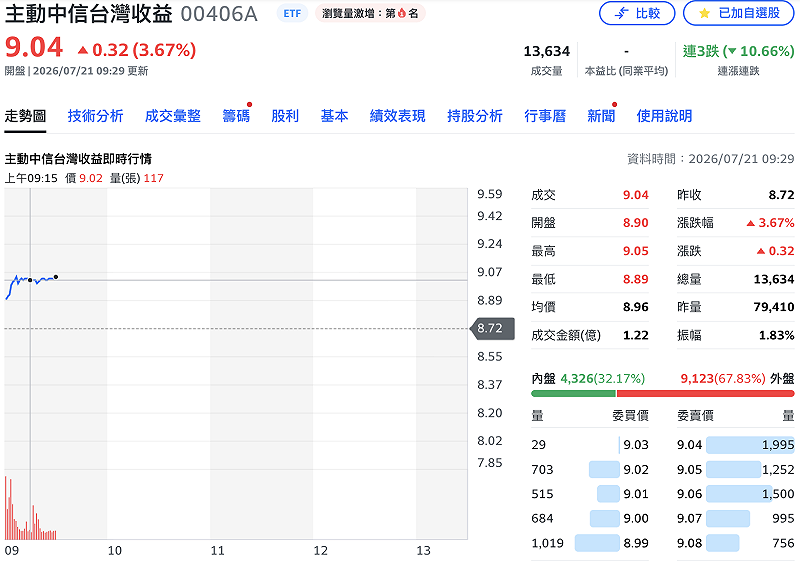The height and width of the screenshot is (561, 800).
Task: Click the 委賣價 9.08 cell
Action: pyautogui.click(x=689, y=543)
